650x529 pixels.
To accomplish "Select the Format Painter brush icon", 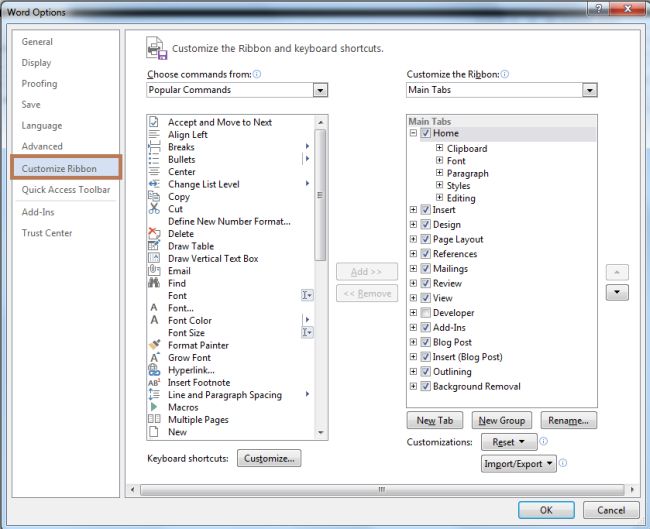I will [x=154, y=345].
